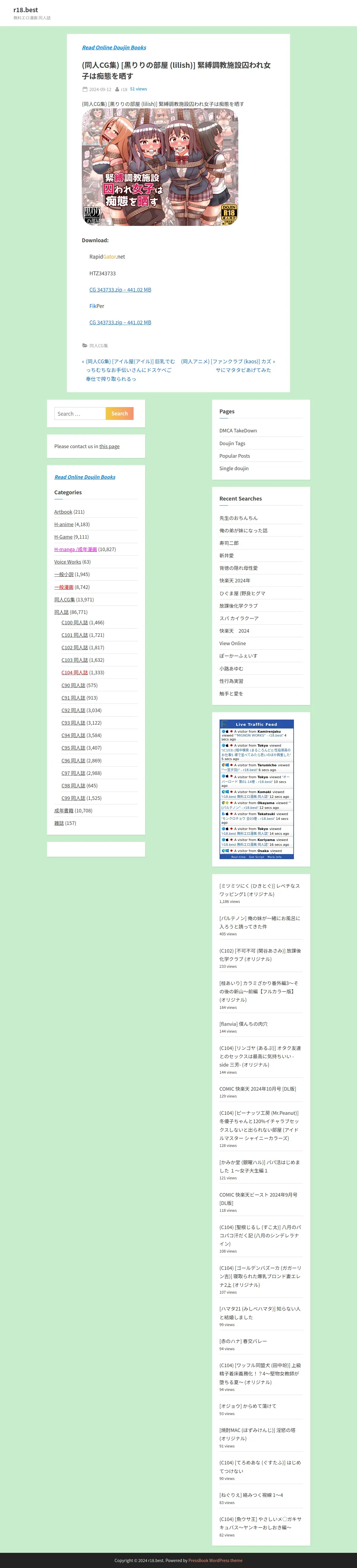Viewport: 357px width, 1568px height.
Task: Open the C104 同人誌 subcategory
Action: [x=75, y=673]
